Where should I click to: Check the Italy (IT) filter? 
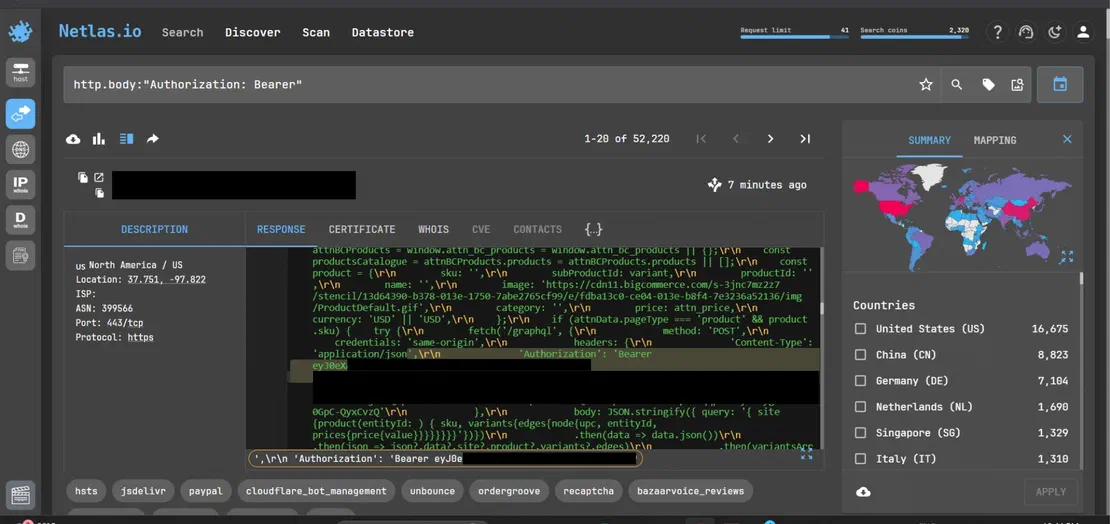(x=860, y=459)
